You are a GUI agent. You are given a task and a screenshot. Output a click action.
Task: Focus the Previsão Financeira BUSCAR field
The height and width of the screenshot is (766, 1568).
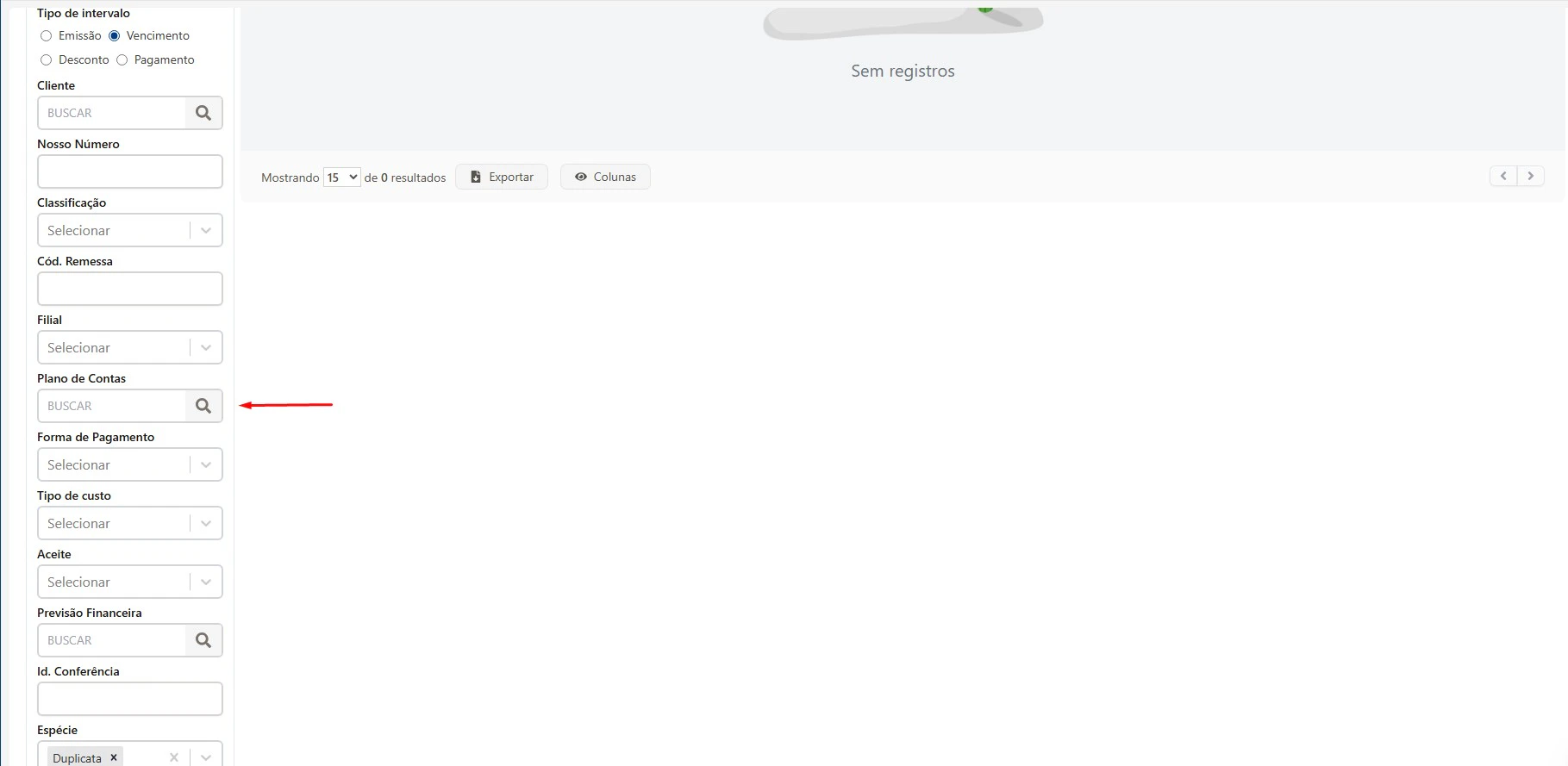pyautogui.click(x=112, y=640)
